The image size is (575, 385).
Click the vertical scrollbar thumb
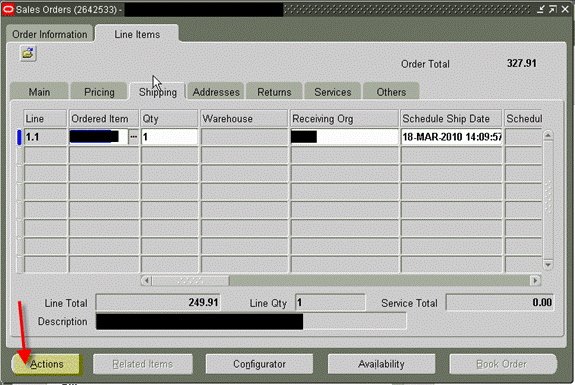tap(548, 200)
